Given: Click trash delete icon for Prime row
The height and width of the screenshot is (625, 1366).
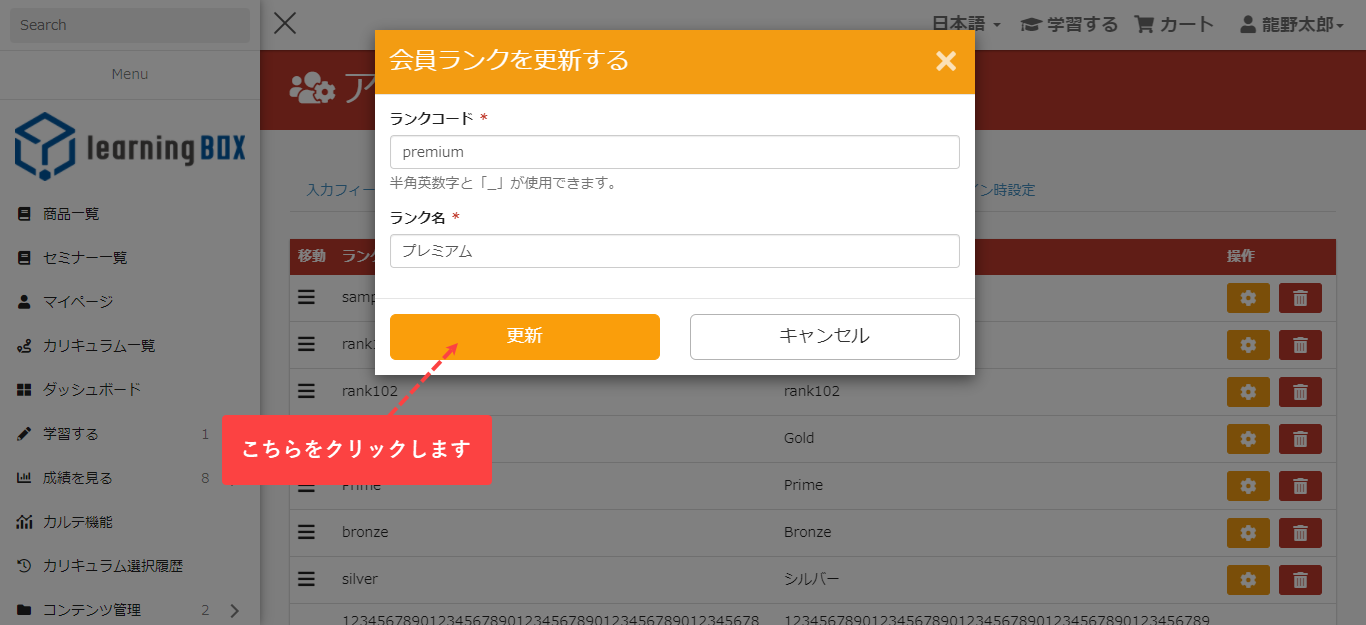Looking at the screenshot, I should click(x=1300, y=485).
